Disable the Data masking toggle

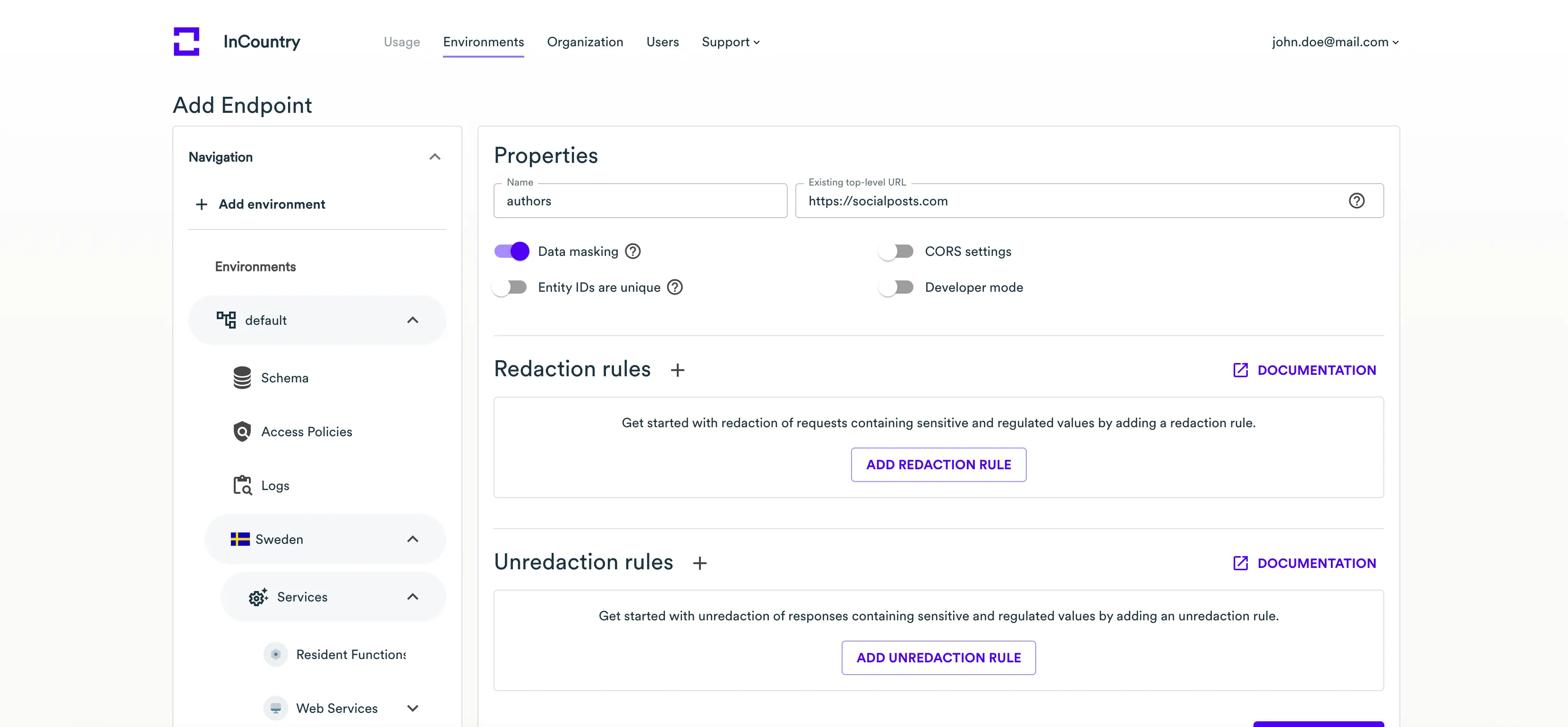pyautogui.click(x=511, y=251)
